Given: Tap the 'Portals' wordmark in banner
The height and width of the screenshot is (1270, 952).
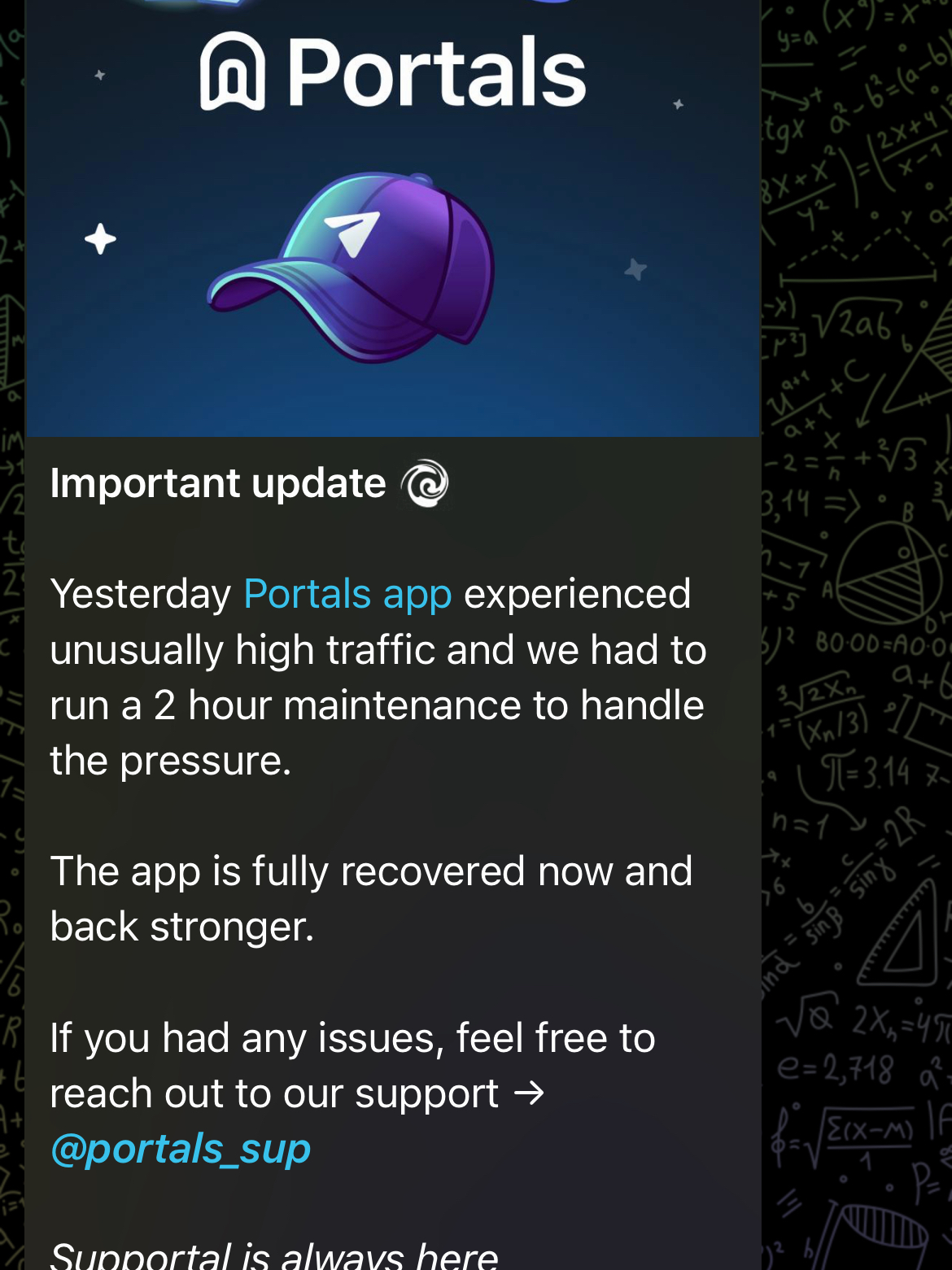Looking at the screenshot, I should pyautogui.click(x=436, y=72).
